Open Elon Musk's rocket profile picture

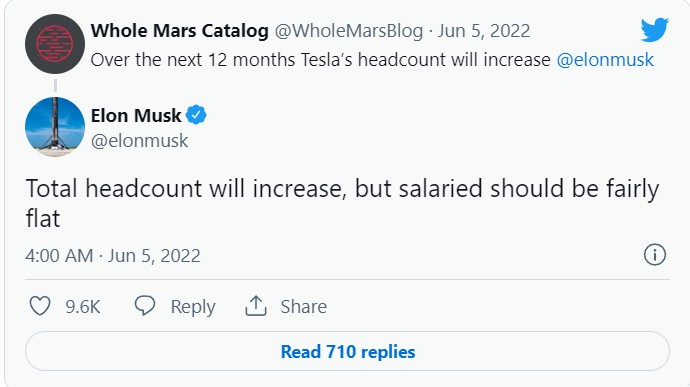[55, 127]
